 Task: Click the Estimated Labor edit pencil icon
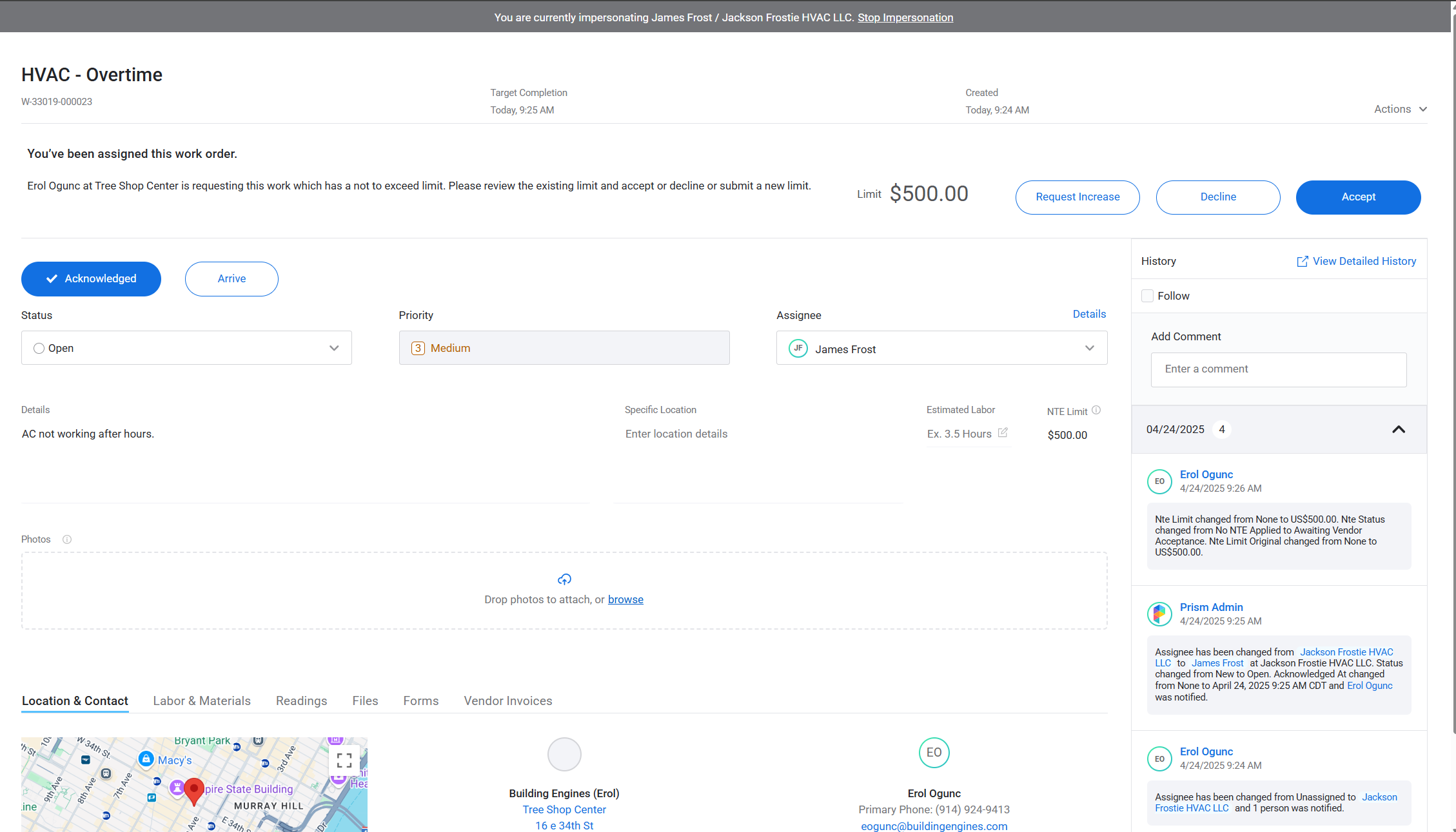(x=1003, y=432)
